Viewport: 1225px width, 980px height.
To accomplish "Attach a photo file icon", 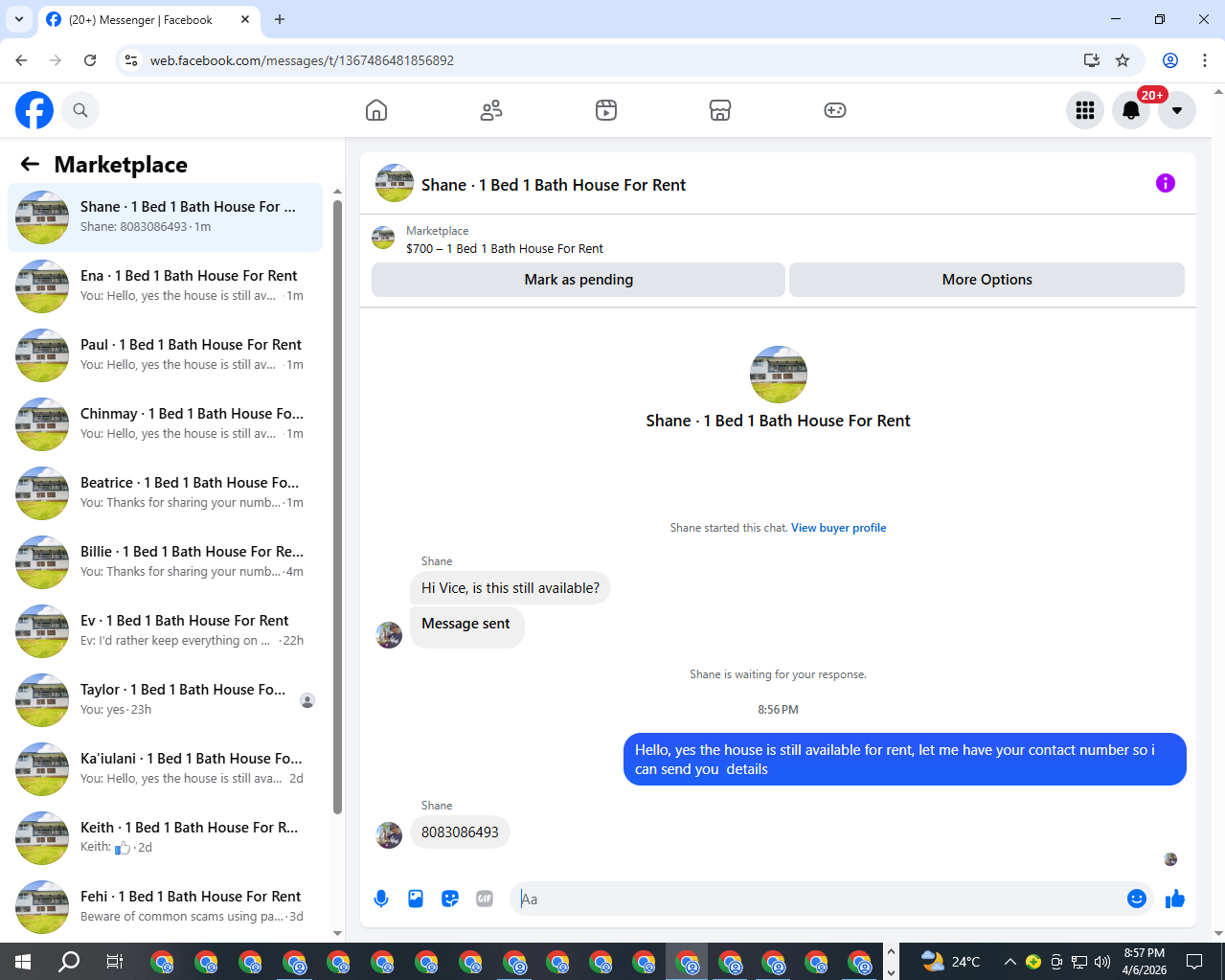I will (416, 899).
